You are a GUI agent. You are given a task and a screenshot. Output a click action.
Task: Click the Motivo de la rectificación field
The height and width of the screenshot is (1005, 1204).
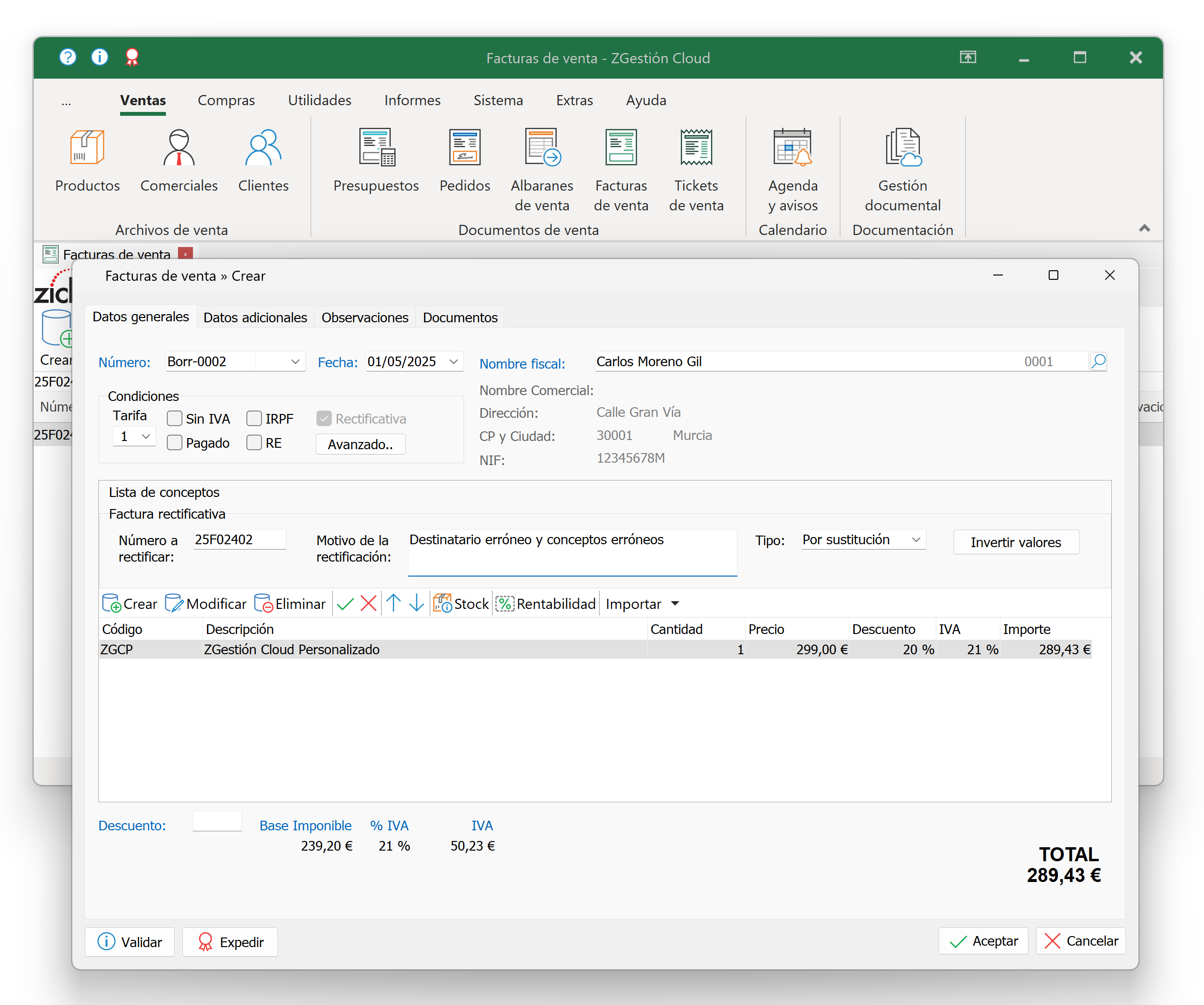click(x=572, y=552)
